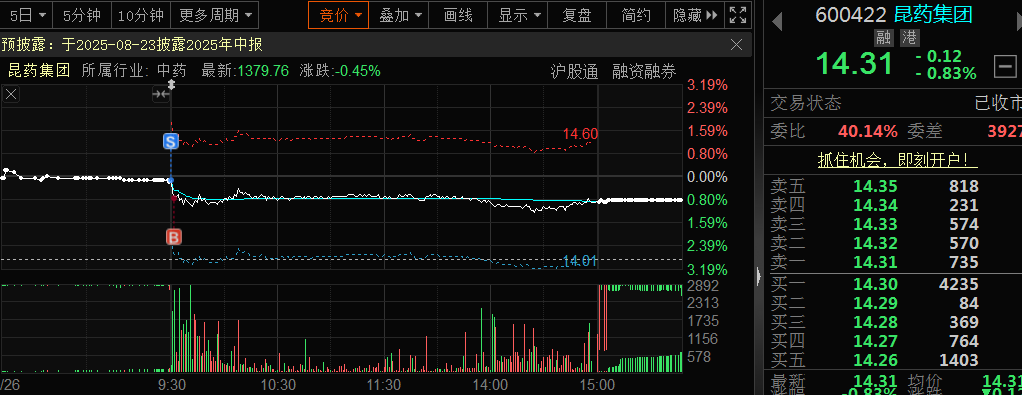Image resolution: width=1022 pixels, height=395 pixels.
Task: Click the 10:30 time axis label
Action: [278, 384]
